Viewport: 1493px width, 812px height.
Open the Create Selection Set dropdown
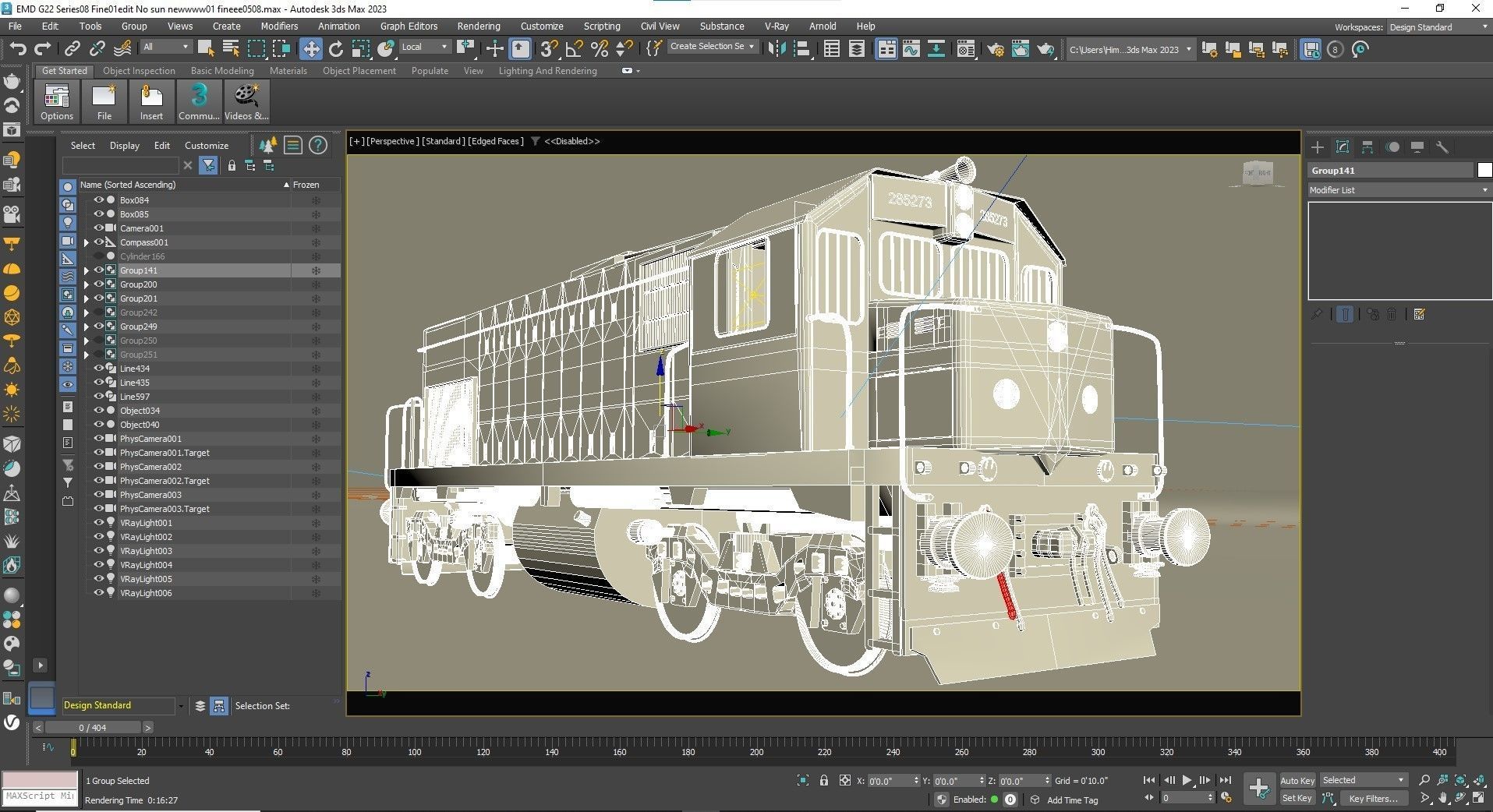click(x=713, y=47)
